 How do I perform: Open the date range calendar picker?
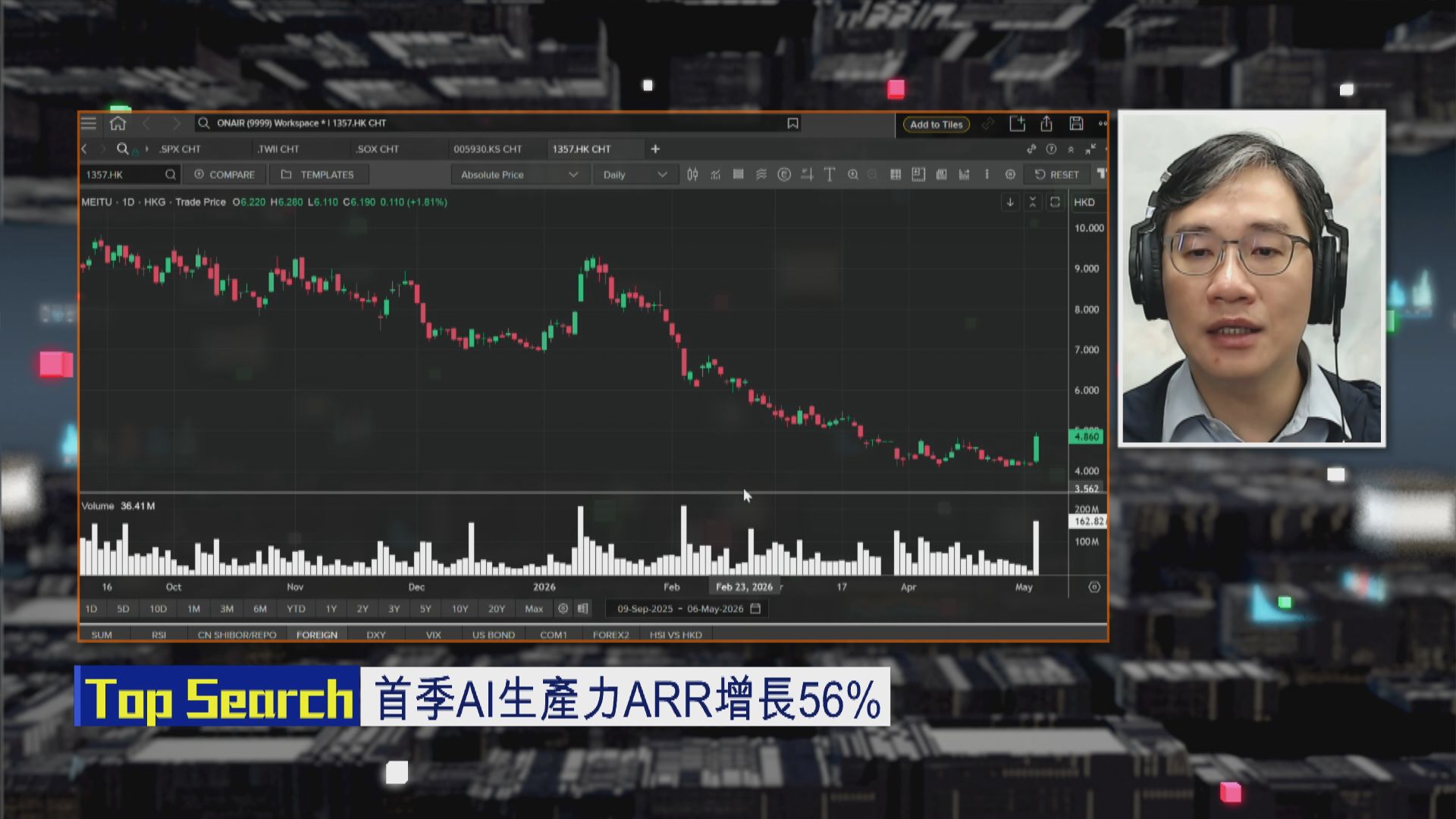click(755, 608)
